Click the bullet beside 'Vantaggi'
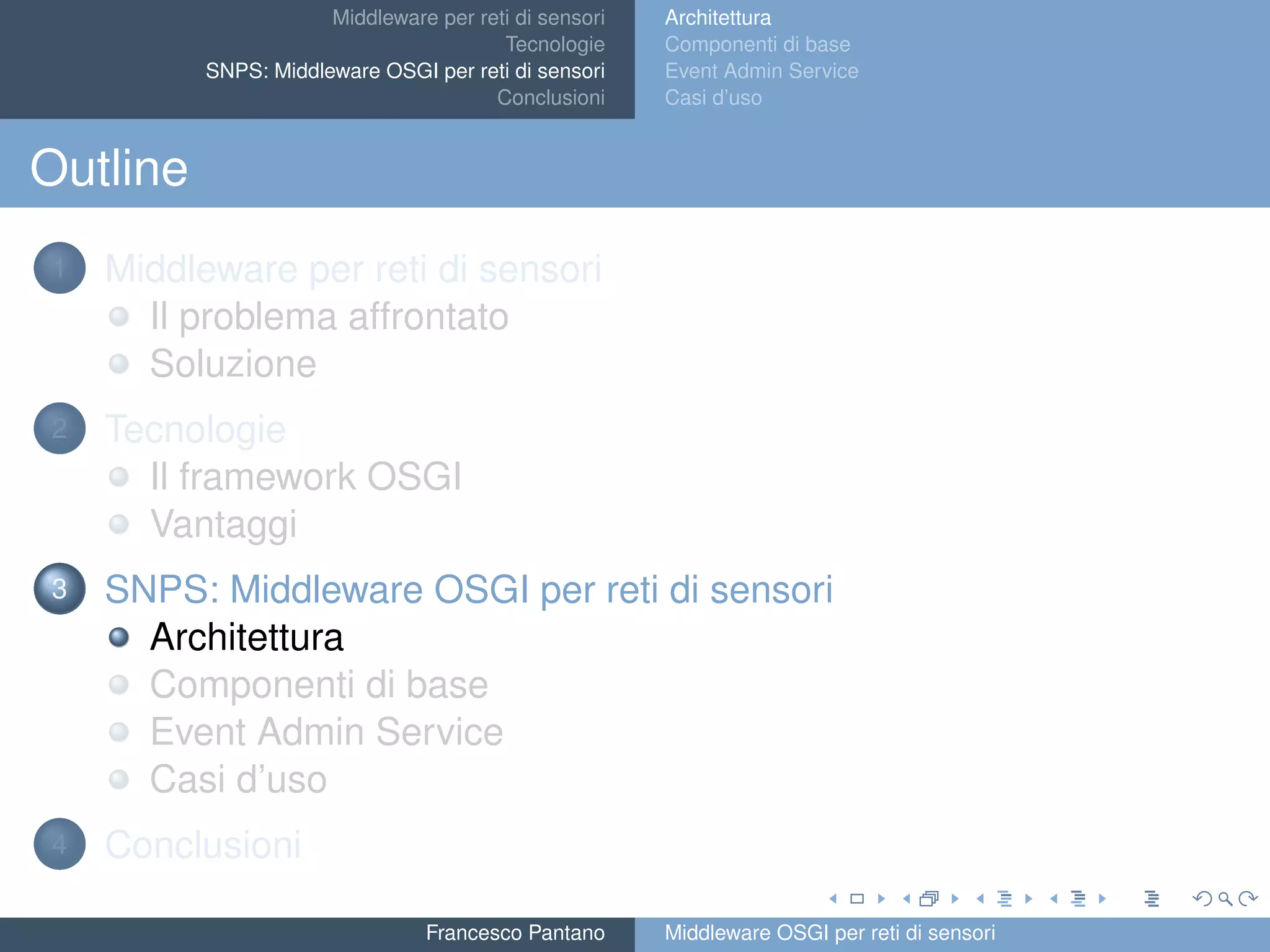The image size is (1270, 952). (119, 524)
